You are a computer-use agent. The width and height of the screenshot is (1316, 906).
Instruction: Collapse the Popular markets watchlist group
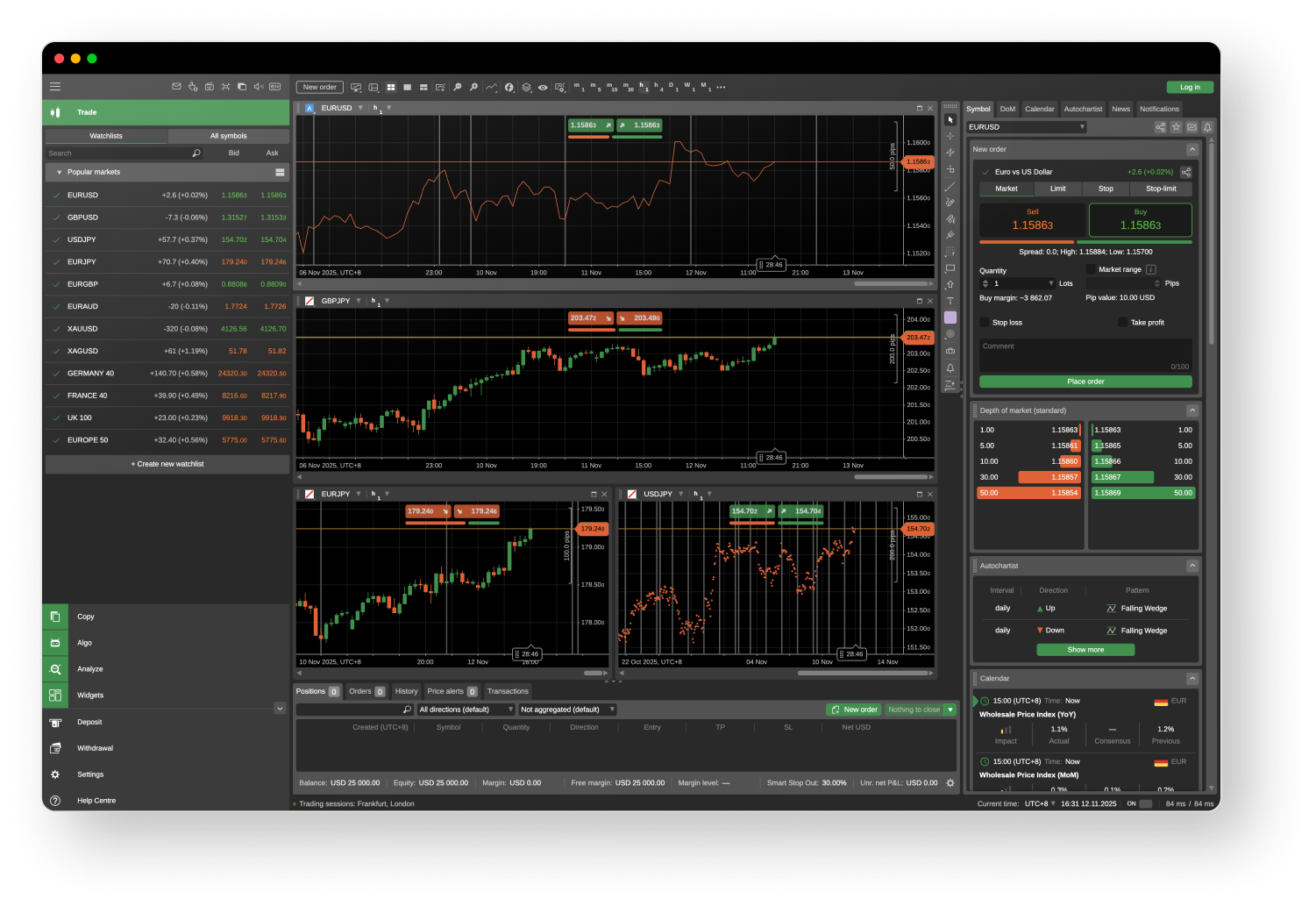(x=59, y=173)
